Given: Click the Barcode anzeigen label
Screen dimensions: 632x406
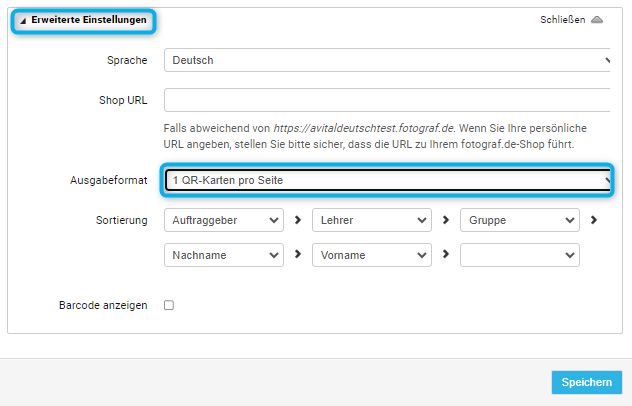Looking at the screenshot, I should point(103,305).
